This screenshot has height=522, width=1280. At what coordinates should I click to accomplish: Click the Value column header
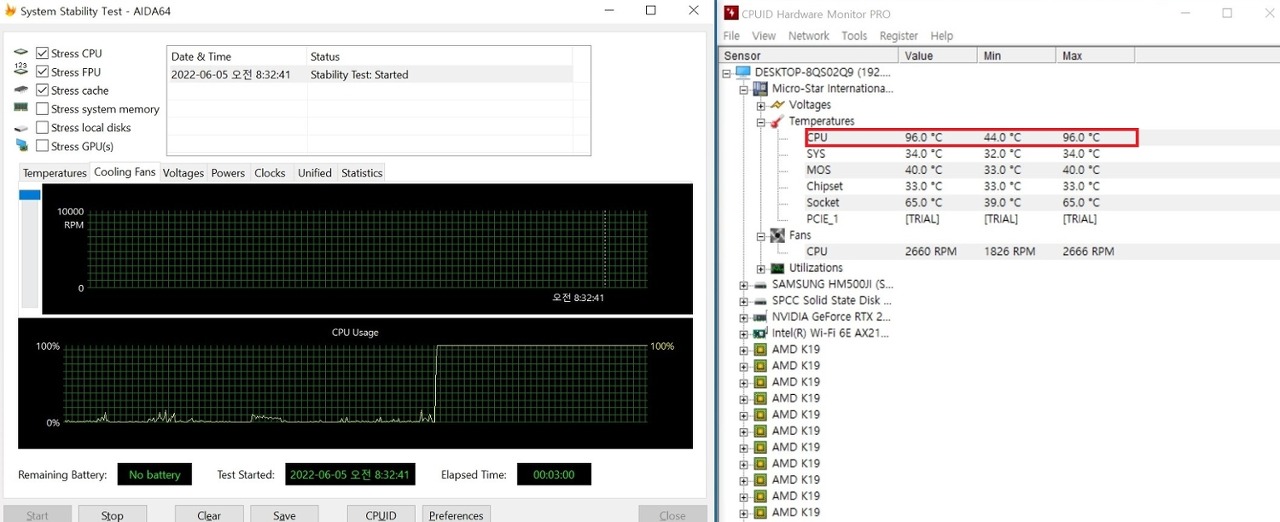coord(937,56)
